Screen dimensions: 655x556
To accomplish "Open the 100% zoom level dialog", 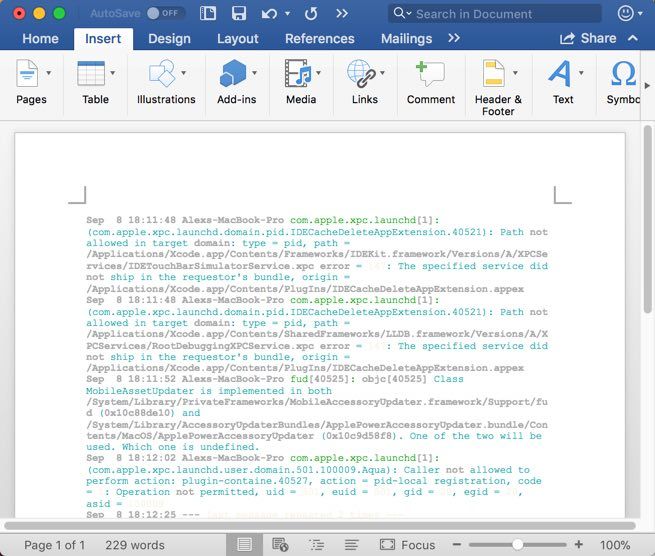I will pos(615,545).
